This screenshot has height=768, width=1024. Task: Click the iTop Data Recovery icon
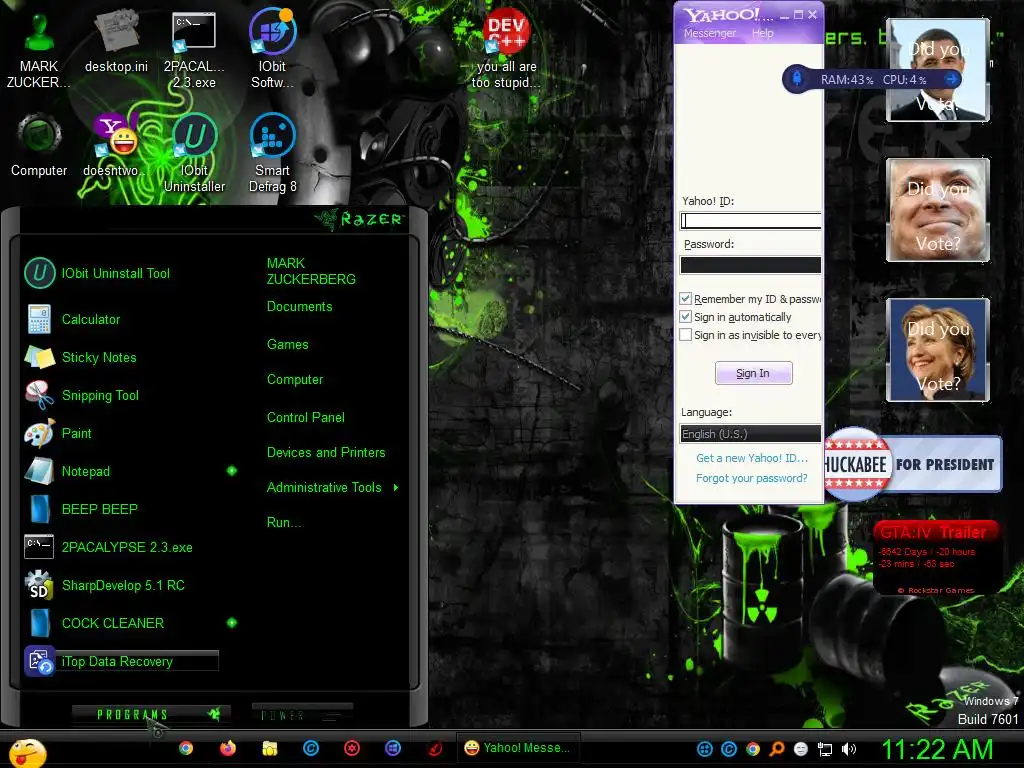pyautogui.click(x=39, y=661)
